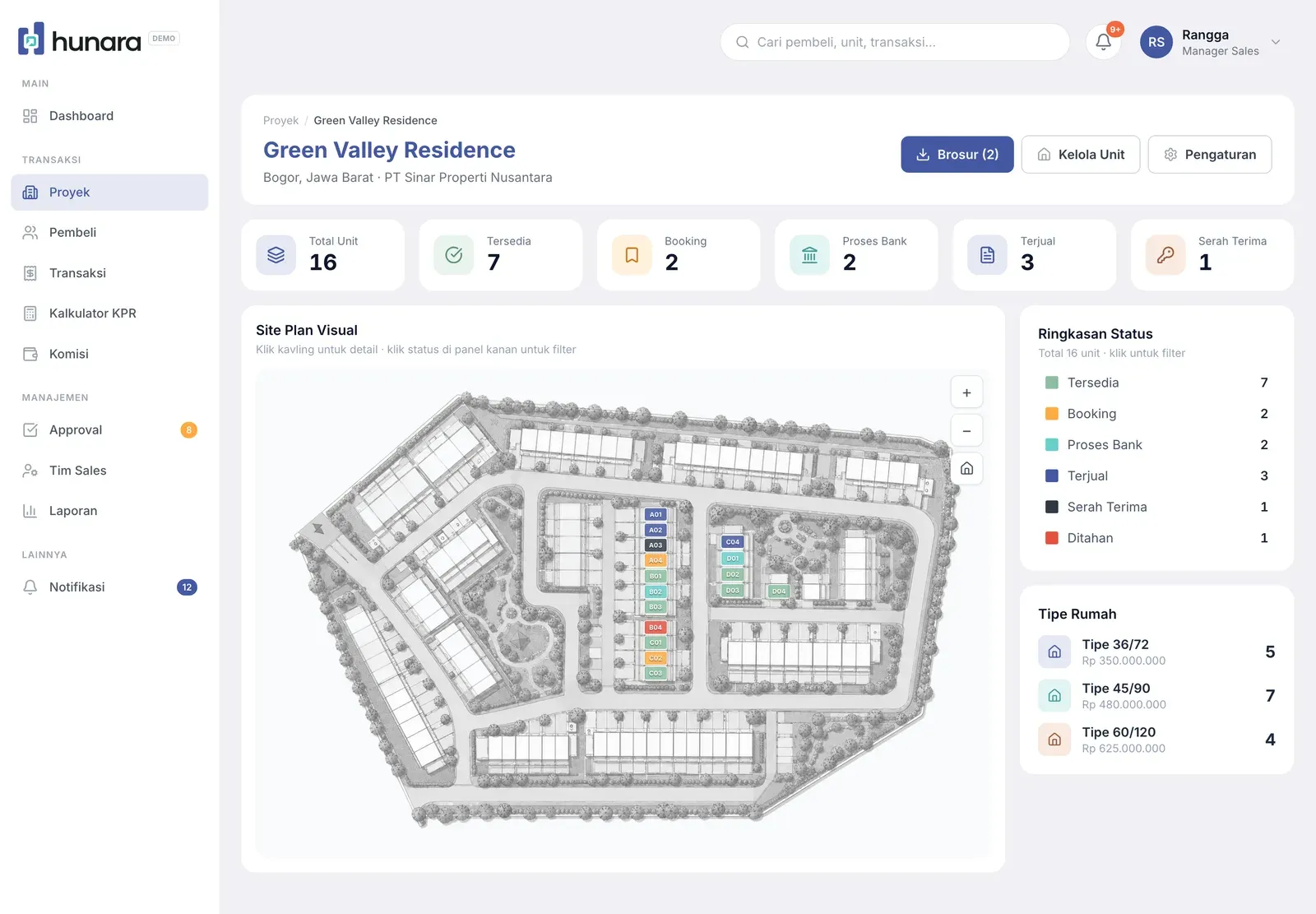
Task: Click the Total Unit layers icon
Action: point(276,255)
